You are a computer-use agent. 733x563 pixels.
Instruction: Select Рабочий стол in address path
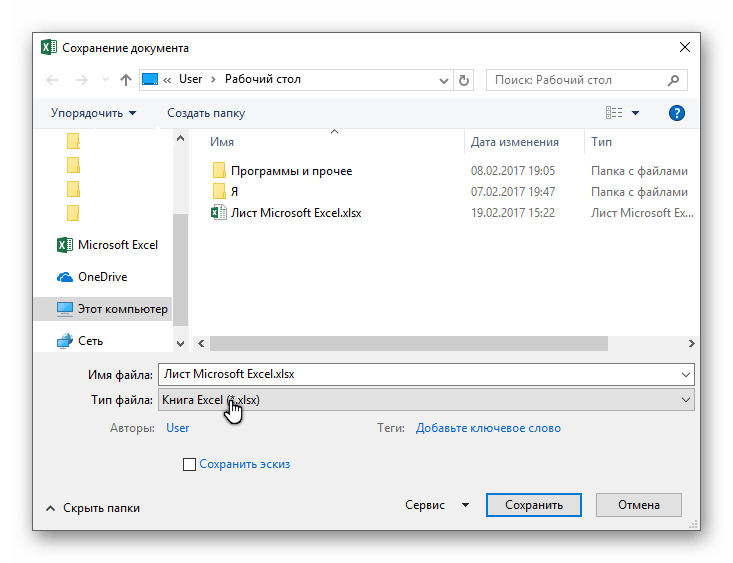click(x=263, y=79)
